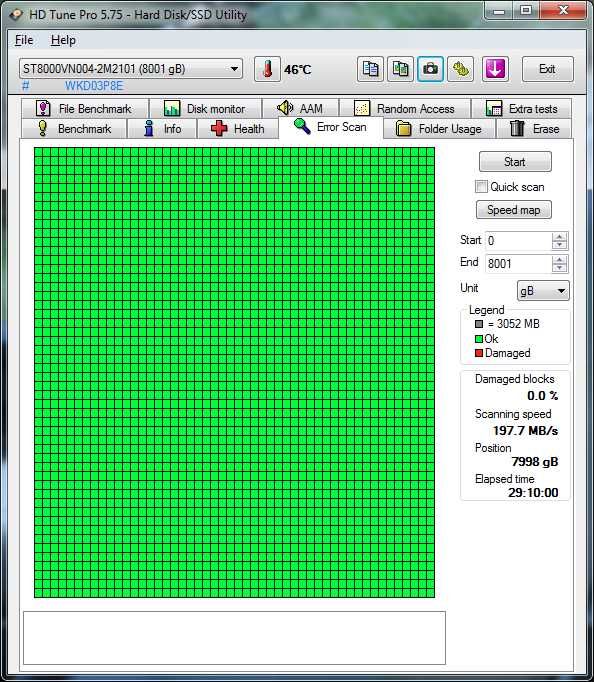Enable the Quick scan checkbox
Image resolution: width=594 pixels, height=682 pixels.
(481, 187)
